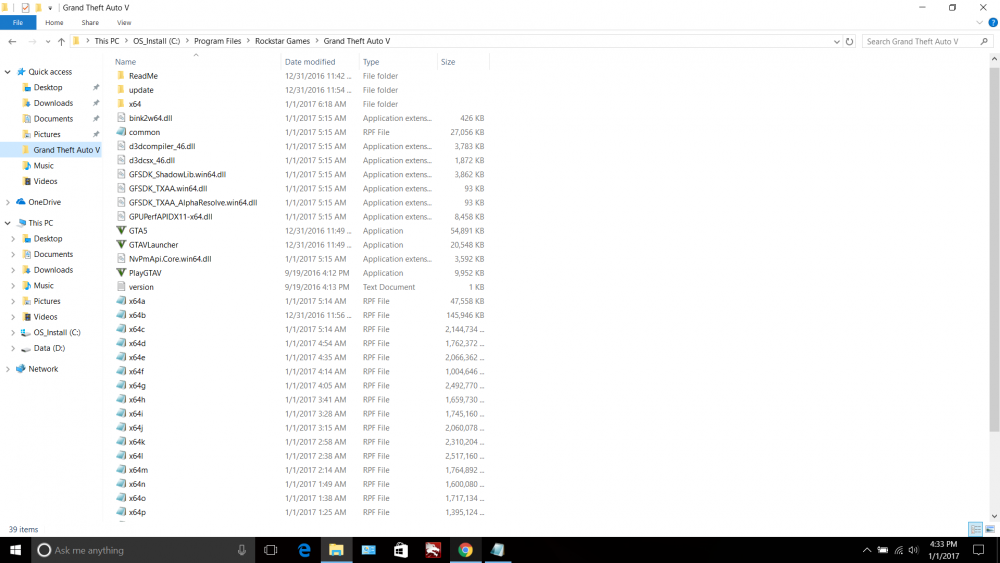Click the version text document icon
The image size is (1000, 563).
[x=121, y=286]
